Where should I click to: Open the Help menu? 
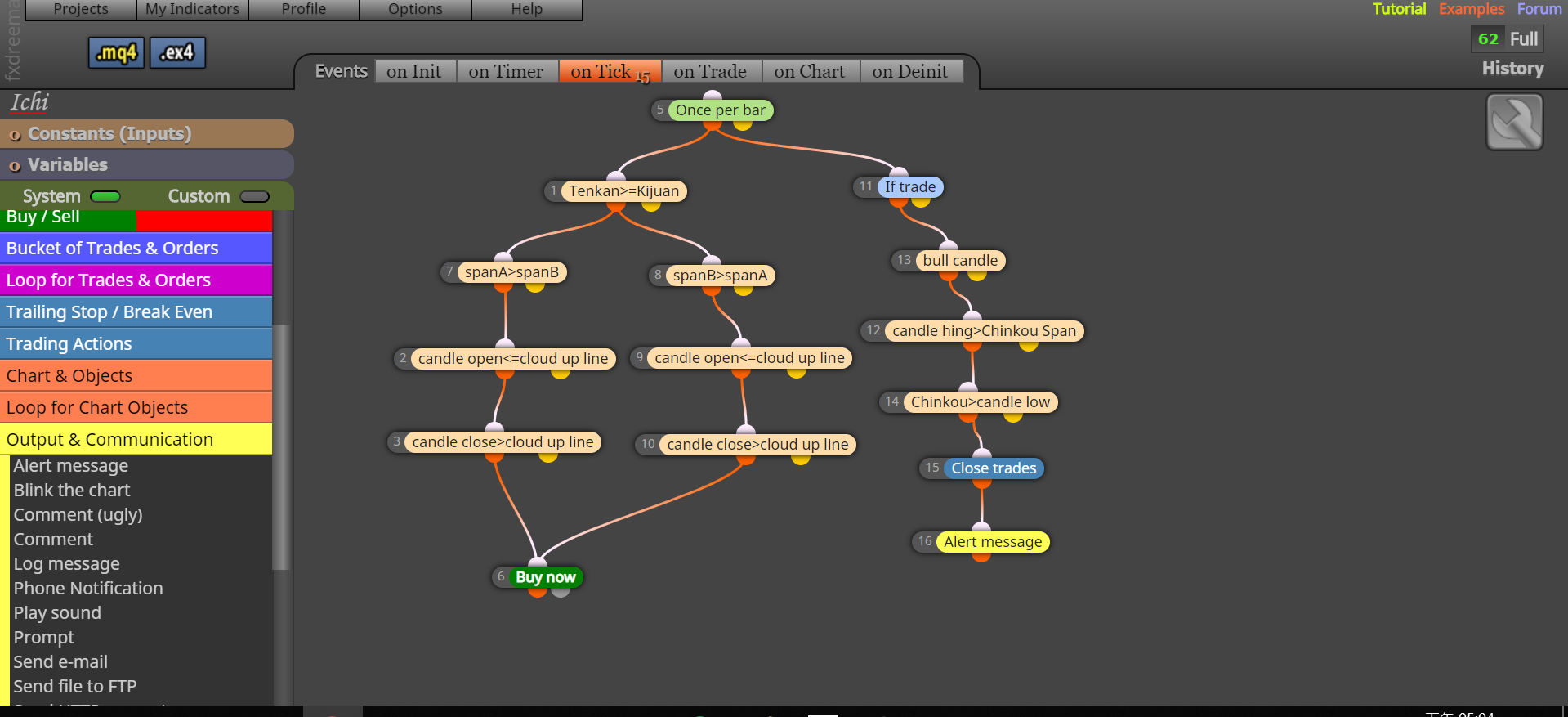coord(527,9)
